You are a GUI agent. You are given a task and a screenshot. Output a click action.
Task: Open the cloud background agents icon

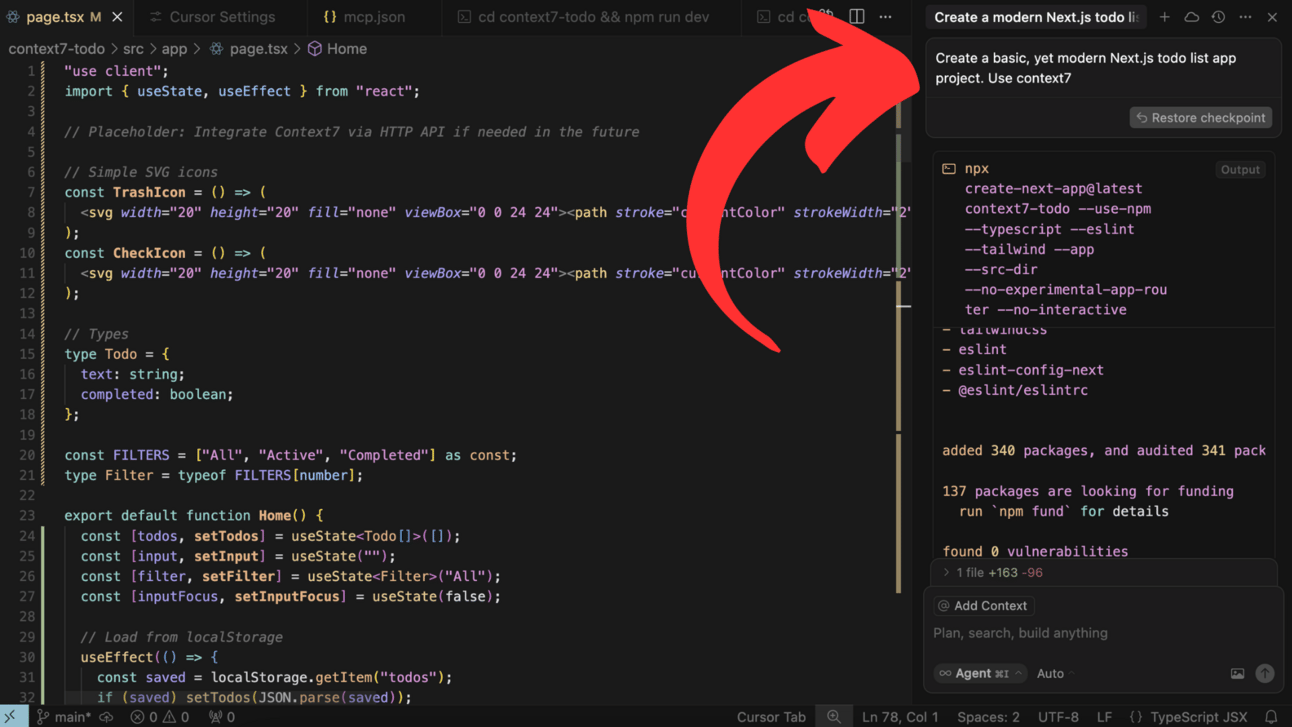point(1191,17)
